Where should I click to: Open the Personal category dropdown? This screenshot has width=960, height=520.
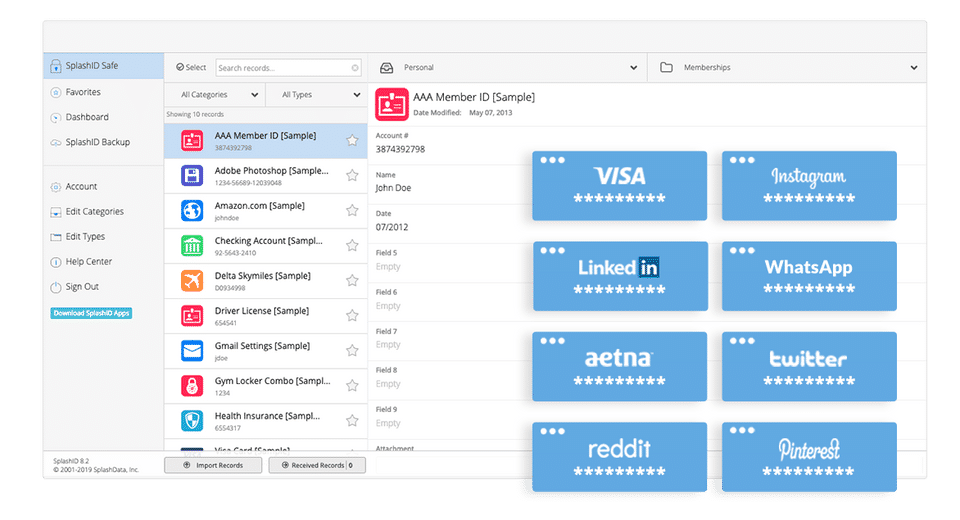[508, 67]
